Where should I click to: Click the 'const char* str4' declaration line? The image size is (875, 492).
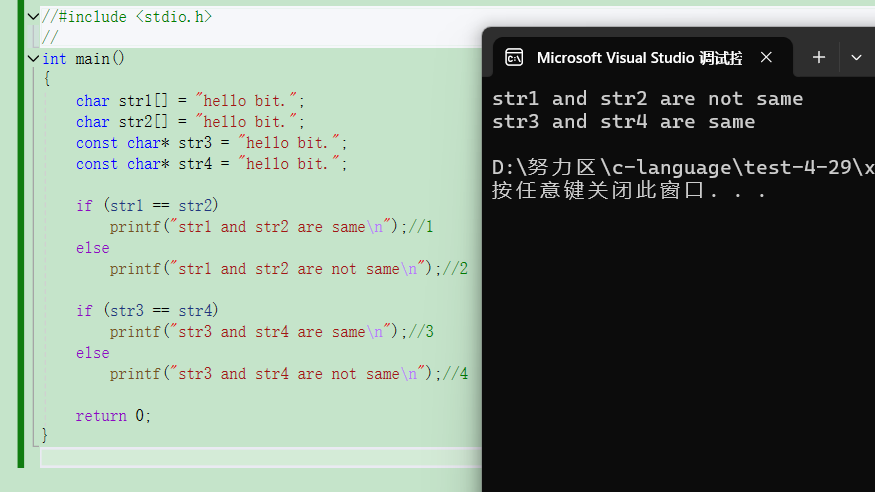[211, 164]
